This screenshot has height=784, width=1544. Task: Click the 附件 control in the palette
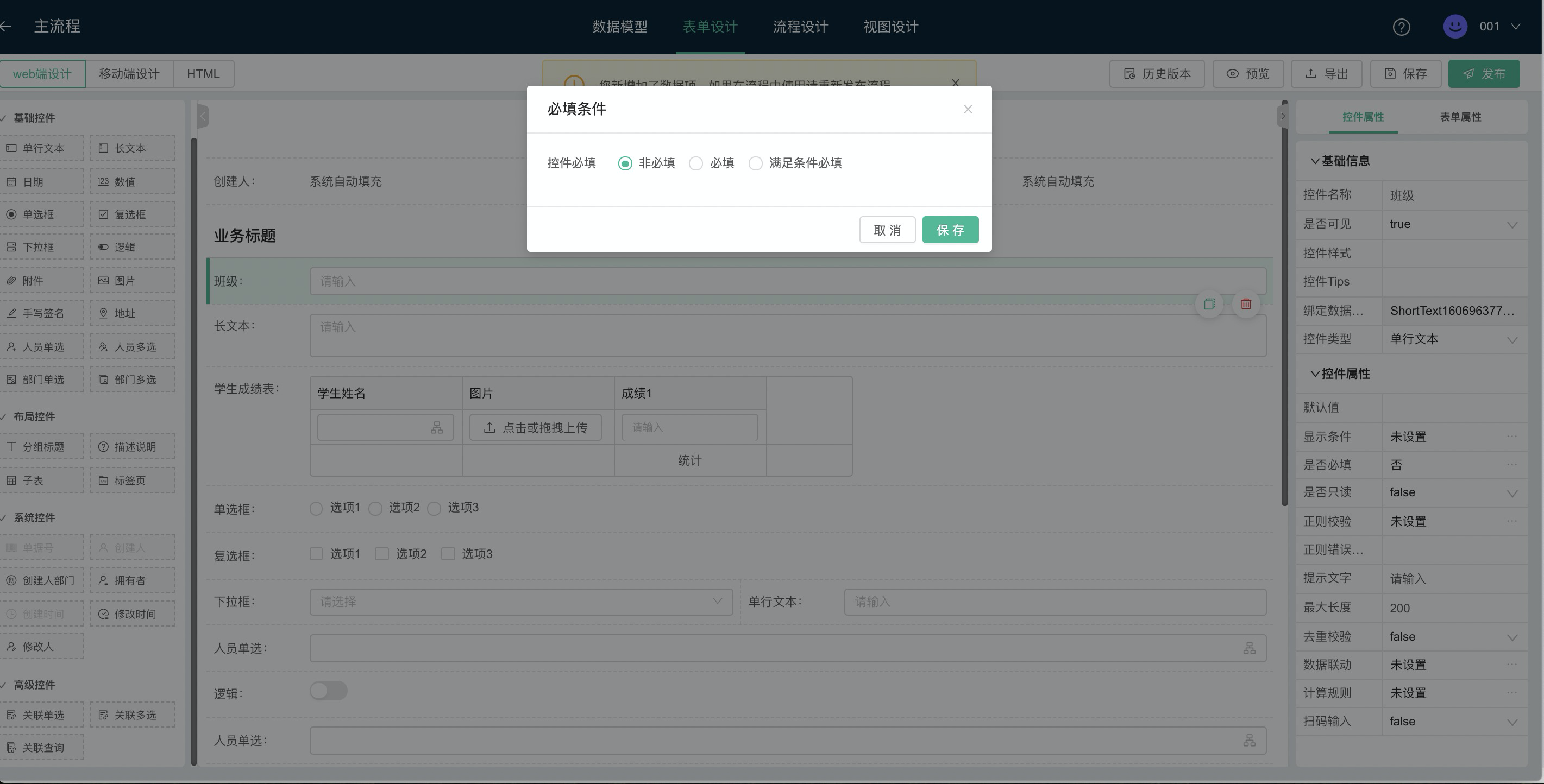(x=41, y=280)
